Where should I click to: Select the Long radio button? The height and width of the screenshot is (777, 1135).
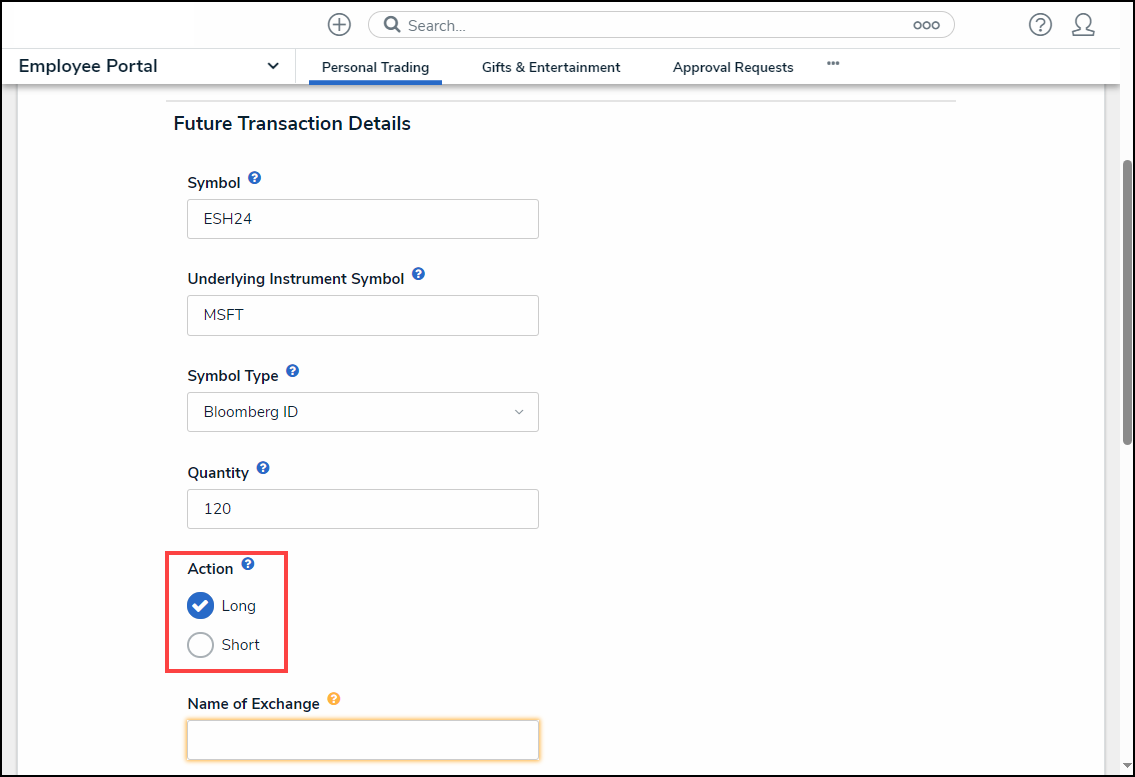[201, 606]
